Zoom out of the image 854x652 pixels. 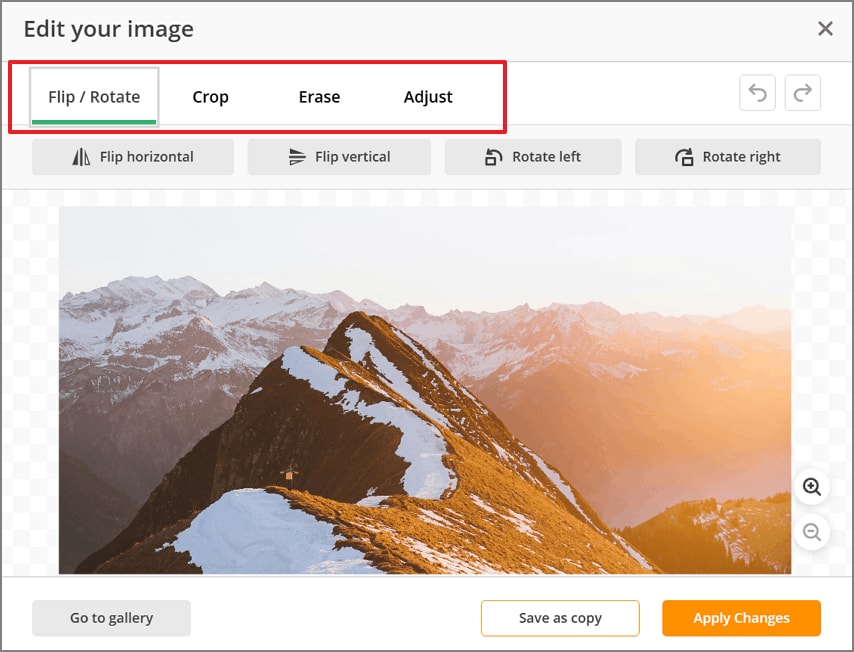pos(812,532)
